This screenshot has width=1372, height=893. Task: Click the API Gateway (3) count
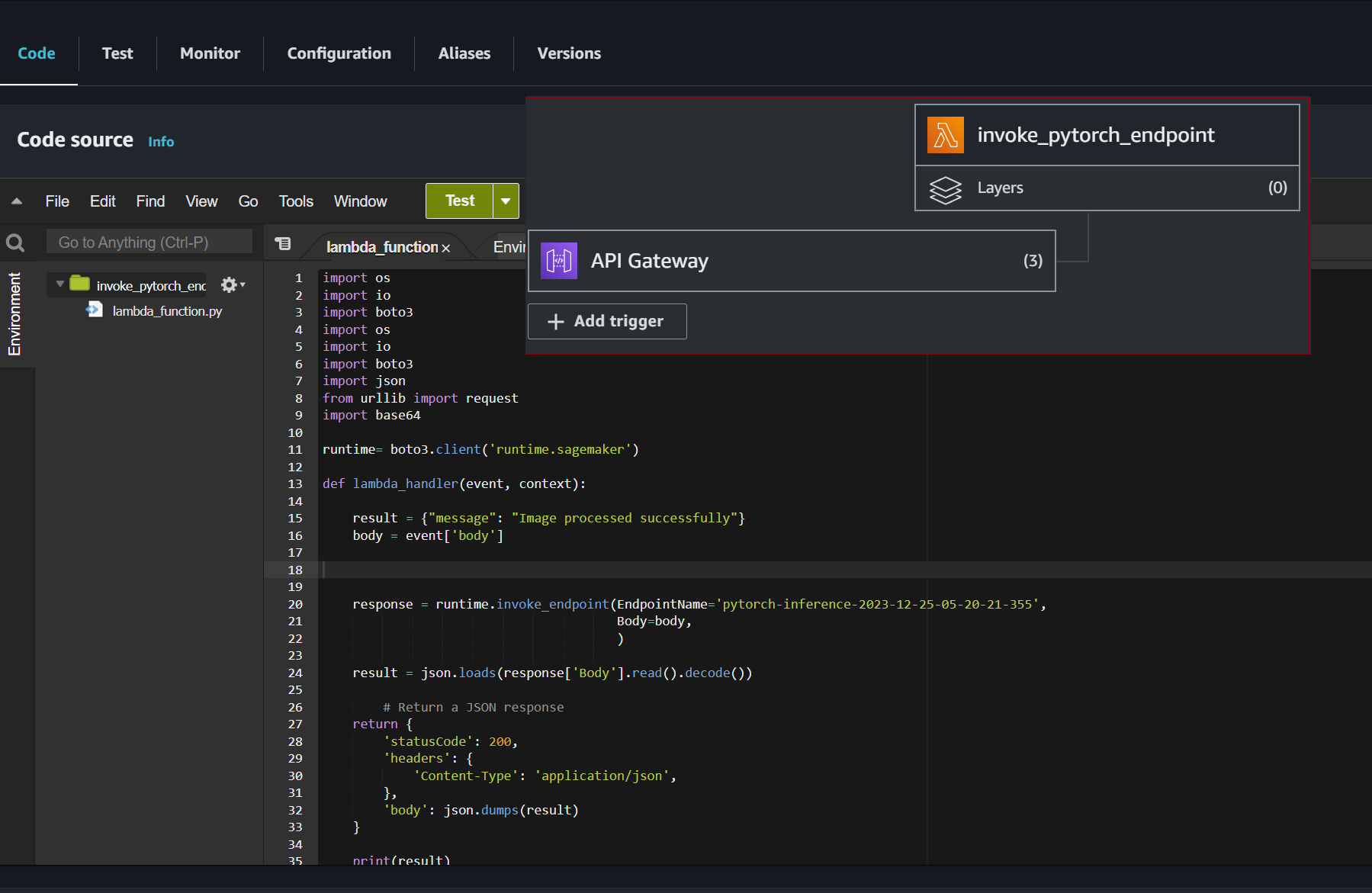pyautogui.click(x=1033, y=261)
